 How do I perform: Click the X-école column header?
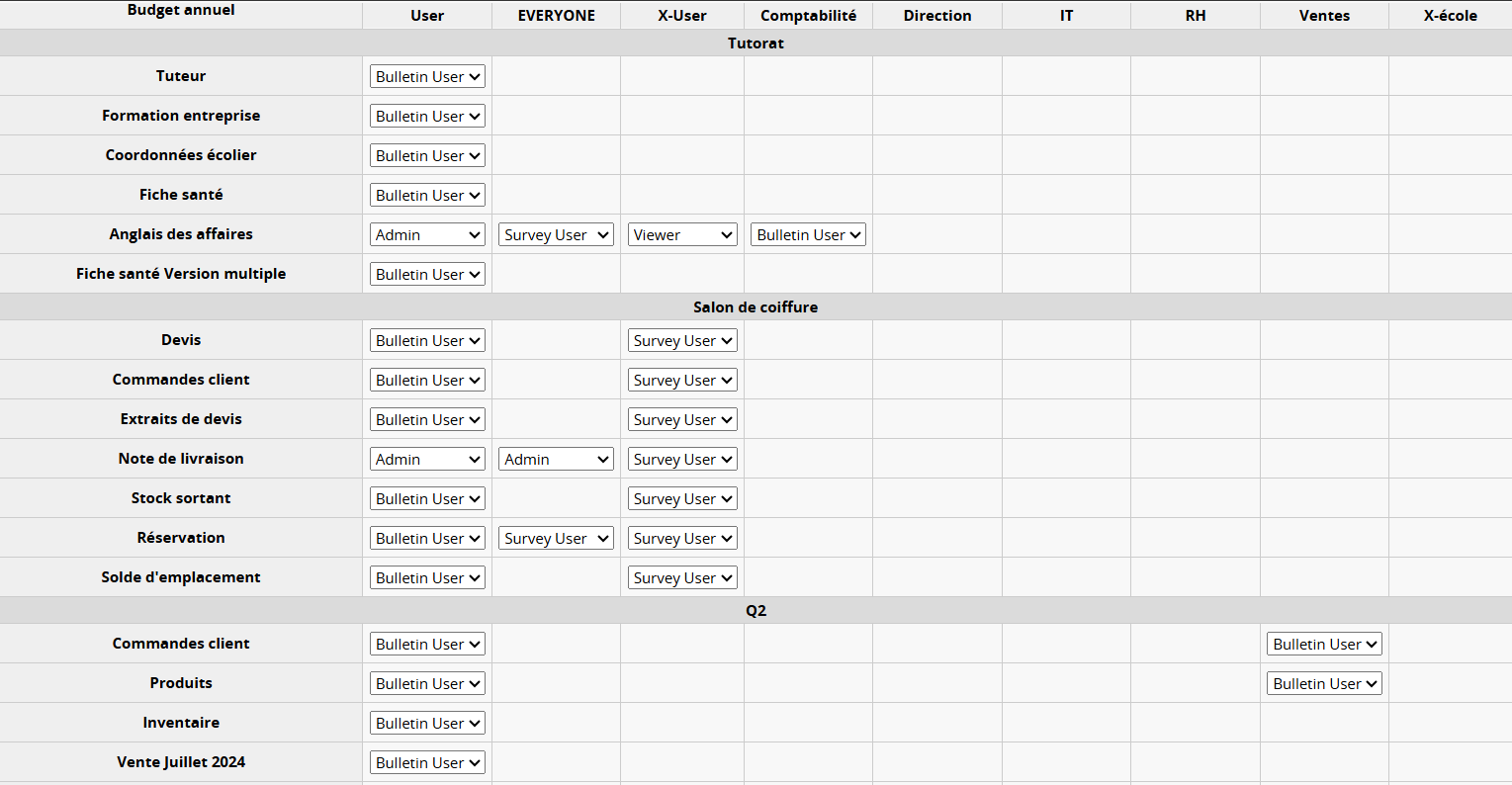1450,16
